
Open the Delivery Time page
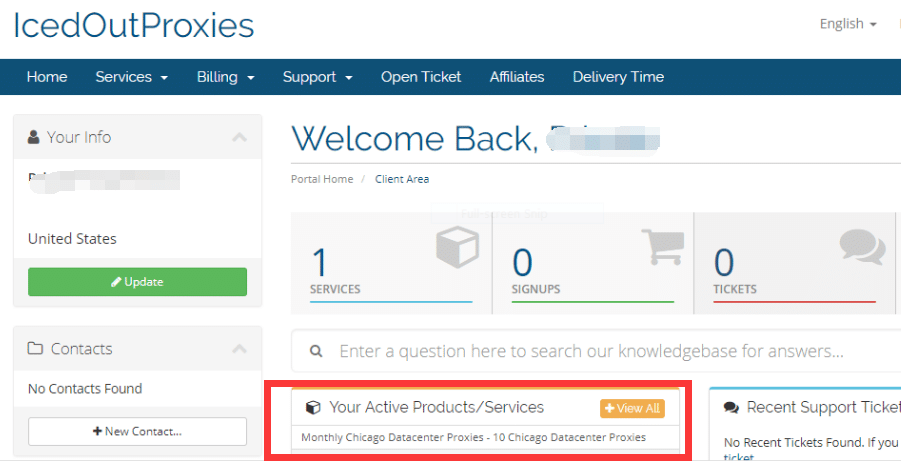[x=618, y=77]
